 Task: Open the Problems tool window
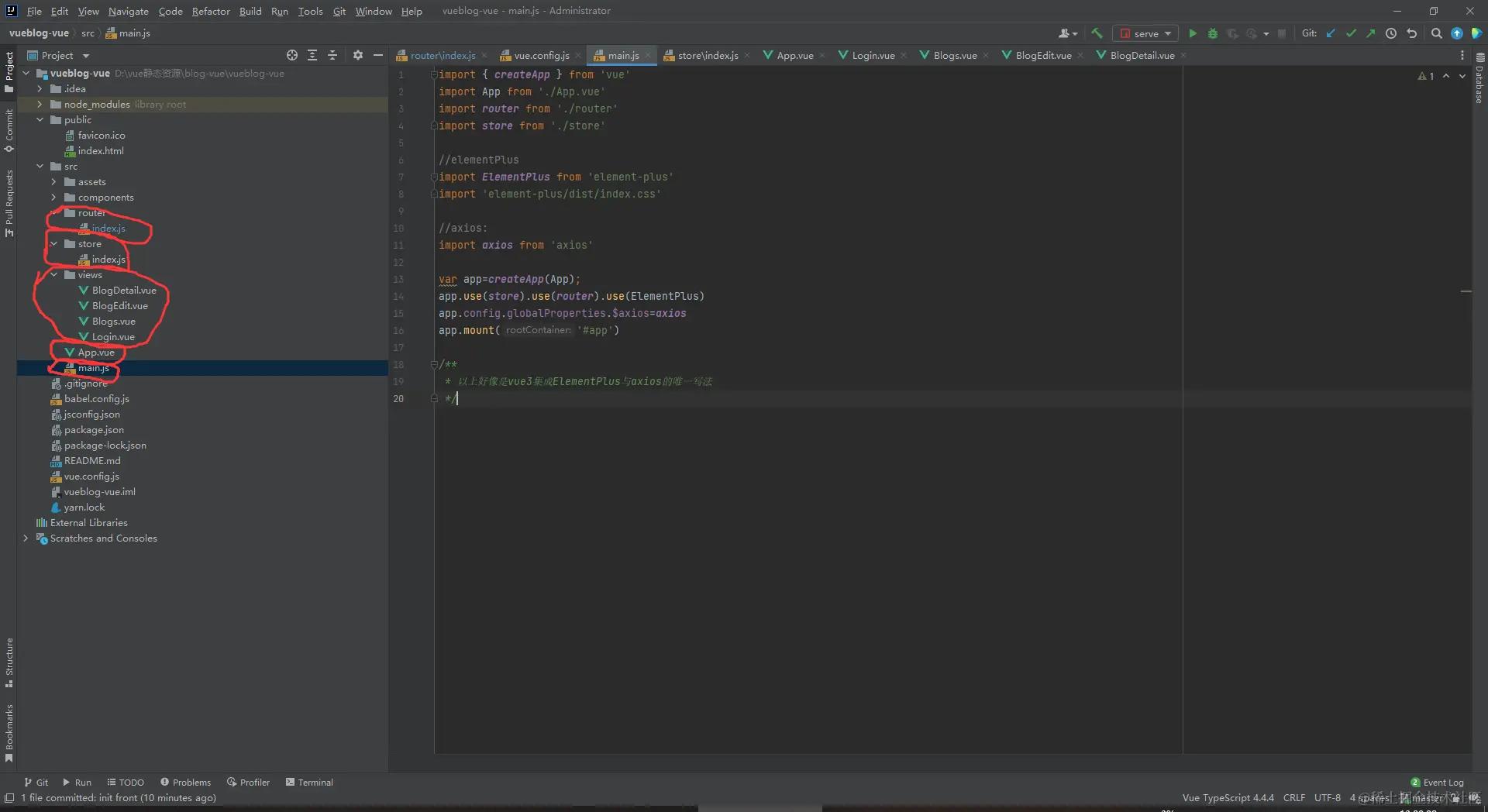(185, 783)
